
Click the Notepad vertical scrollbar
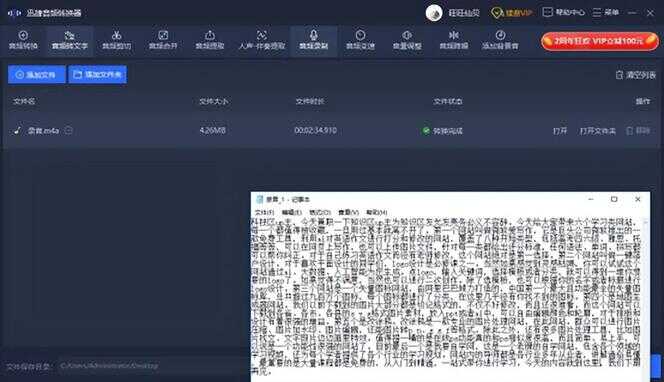point(646,299)
